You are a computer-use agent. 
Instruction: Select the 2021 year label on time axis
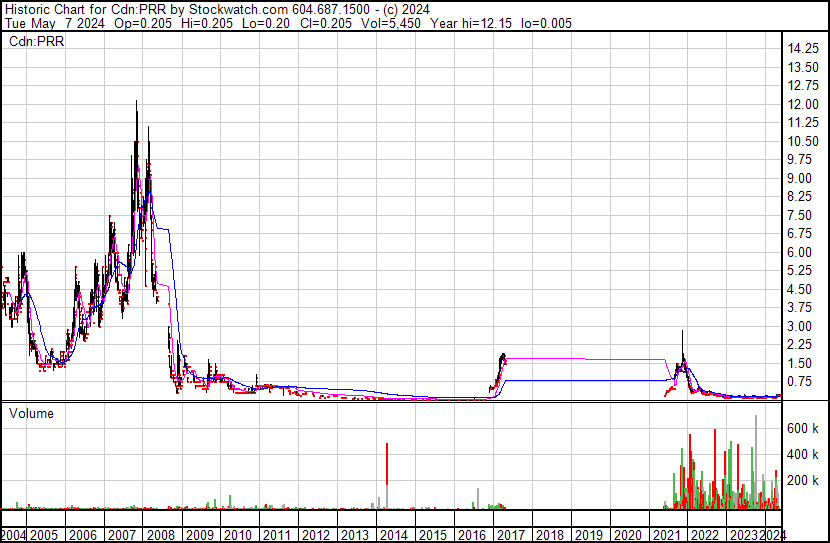[668, 535]
